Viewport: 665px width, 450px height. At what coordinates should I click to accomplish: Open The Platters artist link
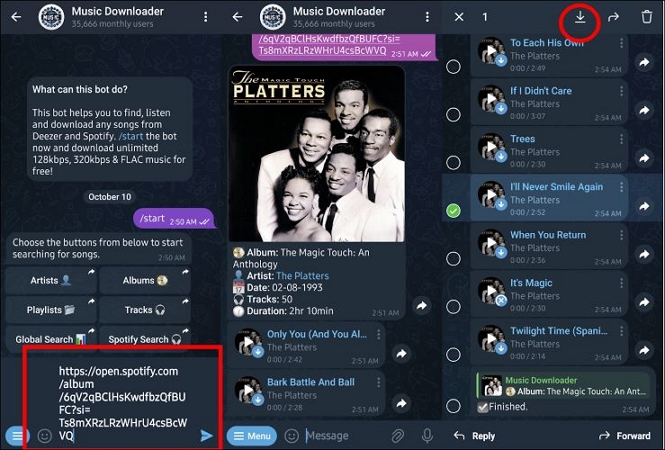[x=302, y=276]
